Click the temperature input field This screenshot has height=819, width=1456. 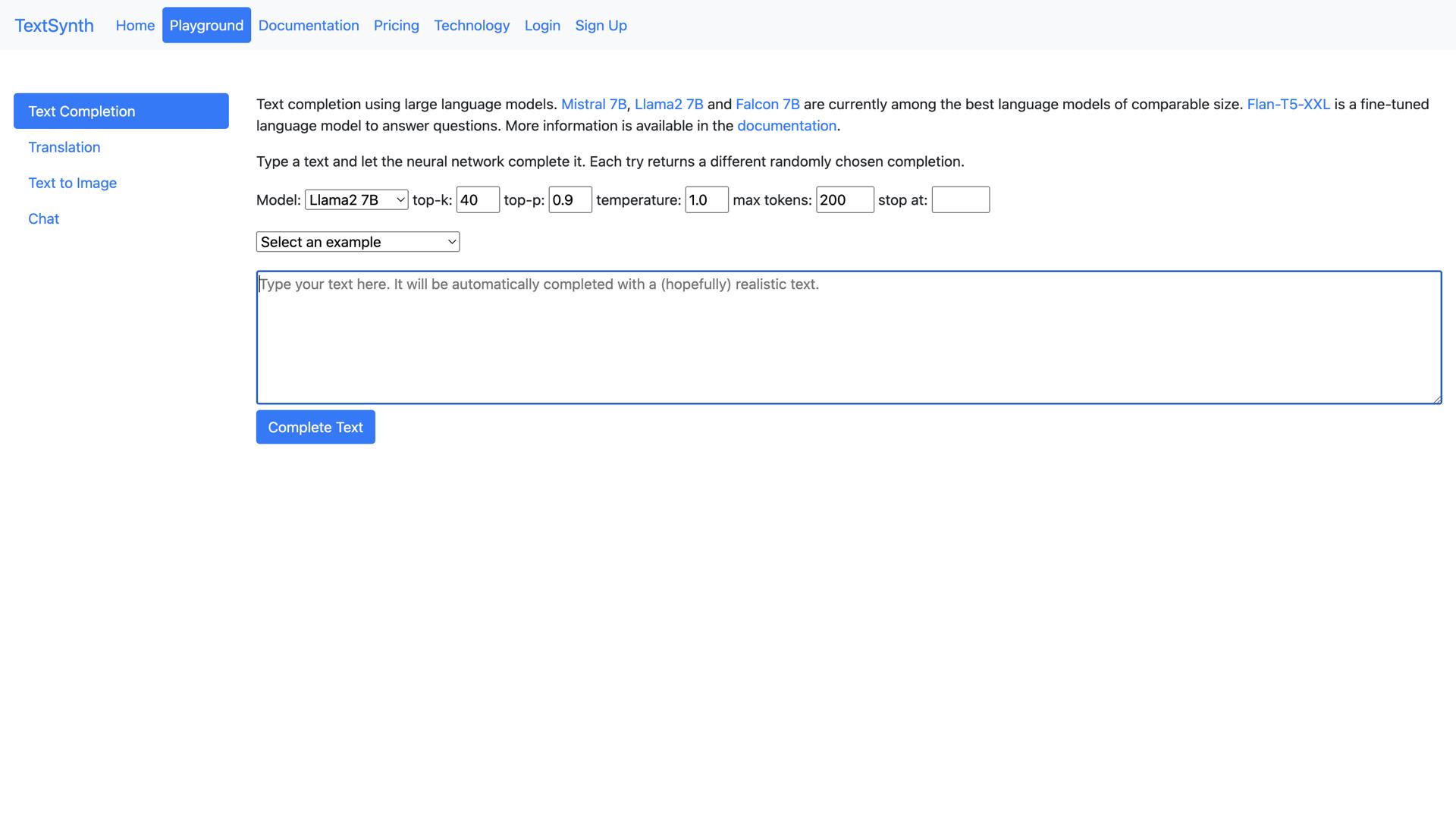(x=707, y=200)
